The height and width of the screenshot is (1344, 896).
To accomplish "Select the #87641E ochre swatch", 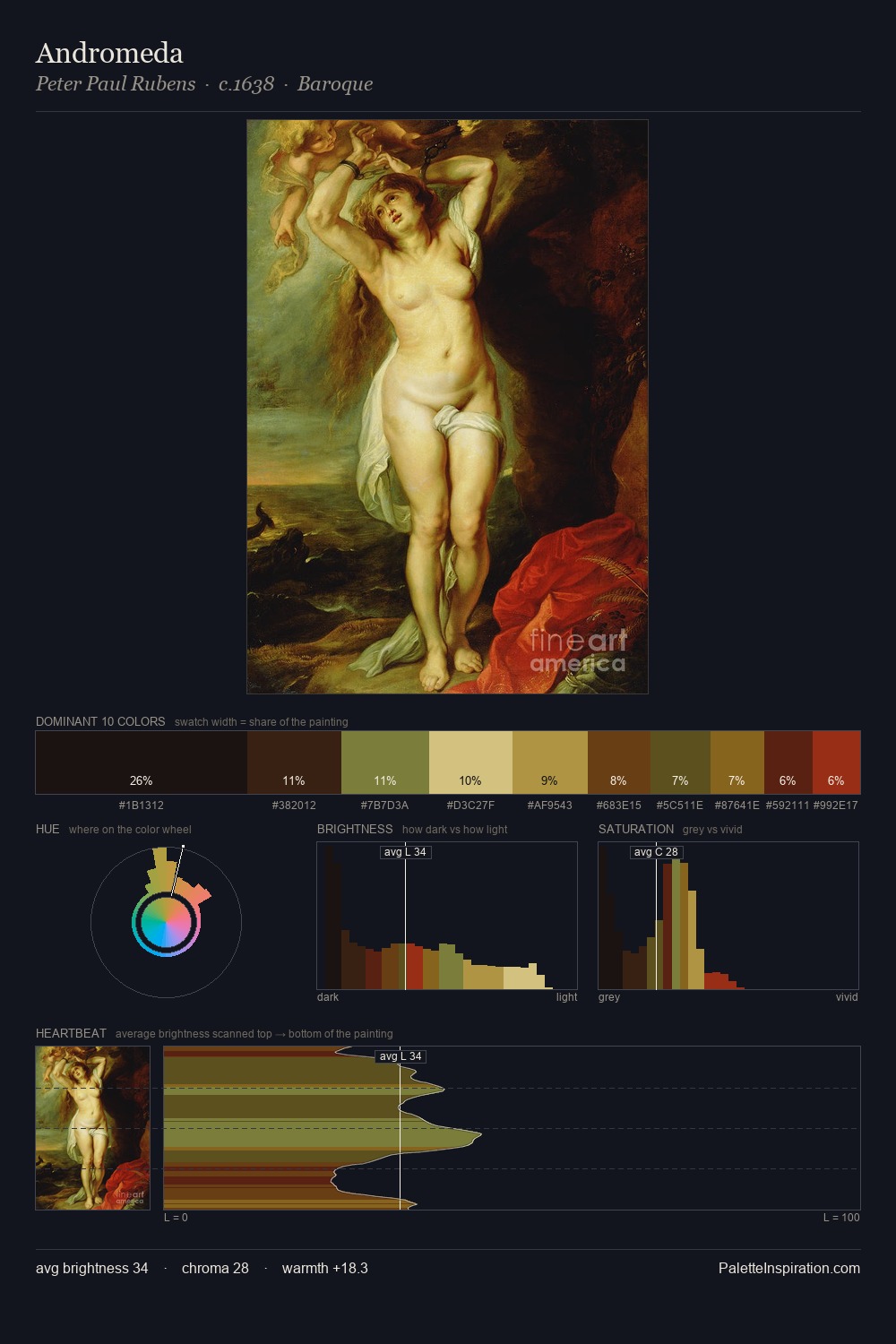I will click(x=737, y=762).
